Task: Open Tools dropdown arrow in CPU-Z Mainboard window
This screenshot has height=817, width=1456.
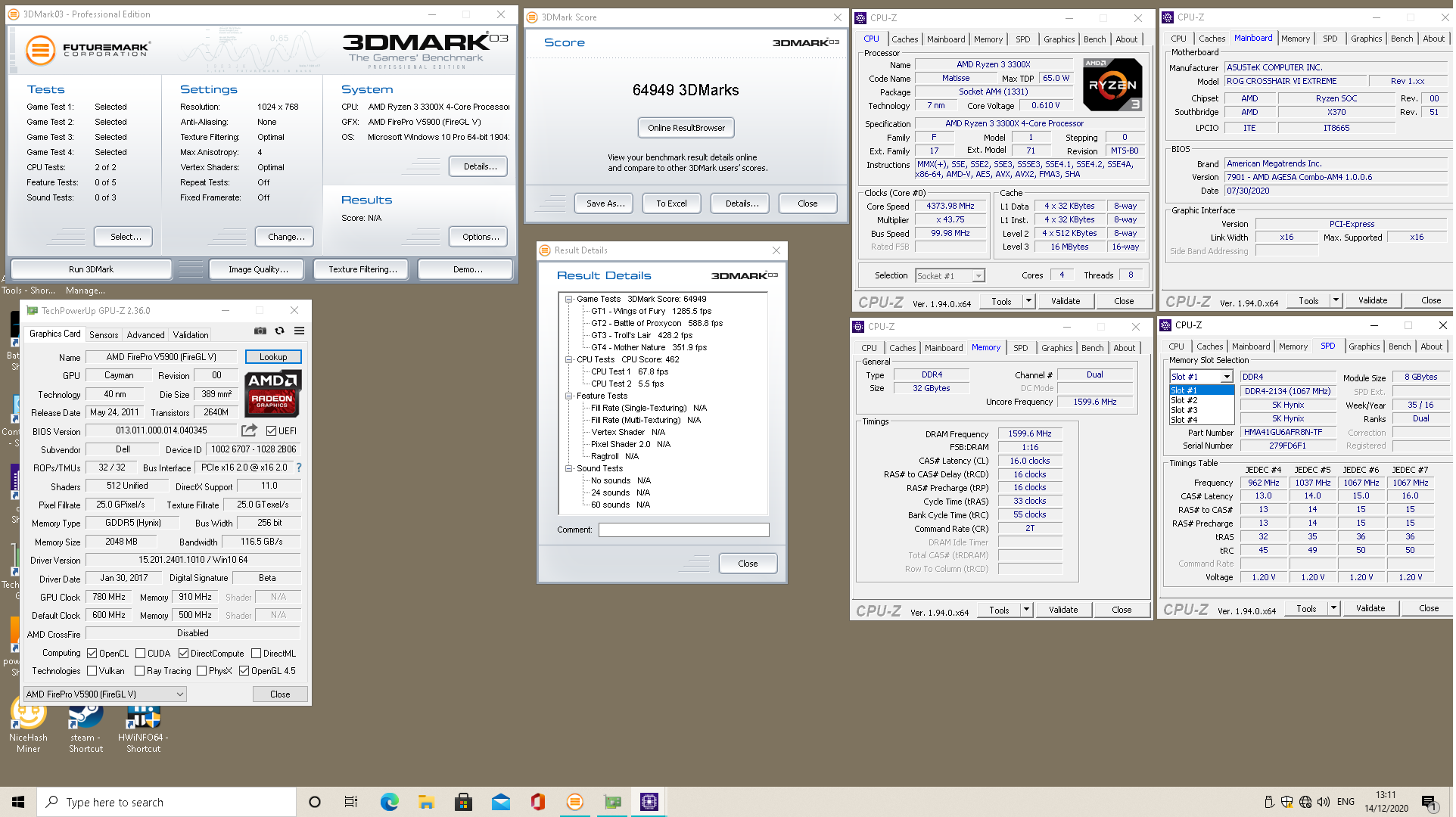Action: (x=1336, y=300)
